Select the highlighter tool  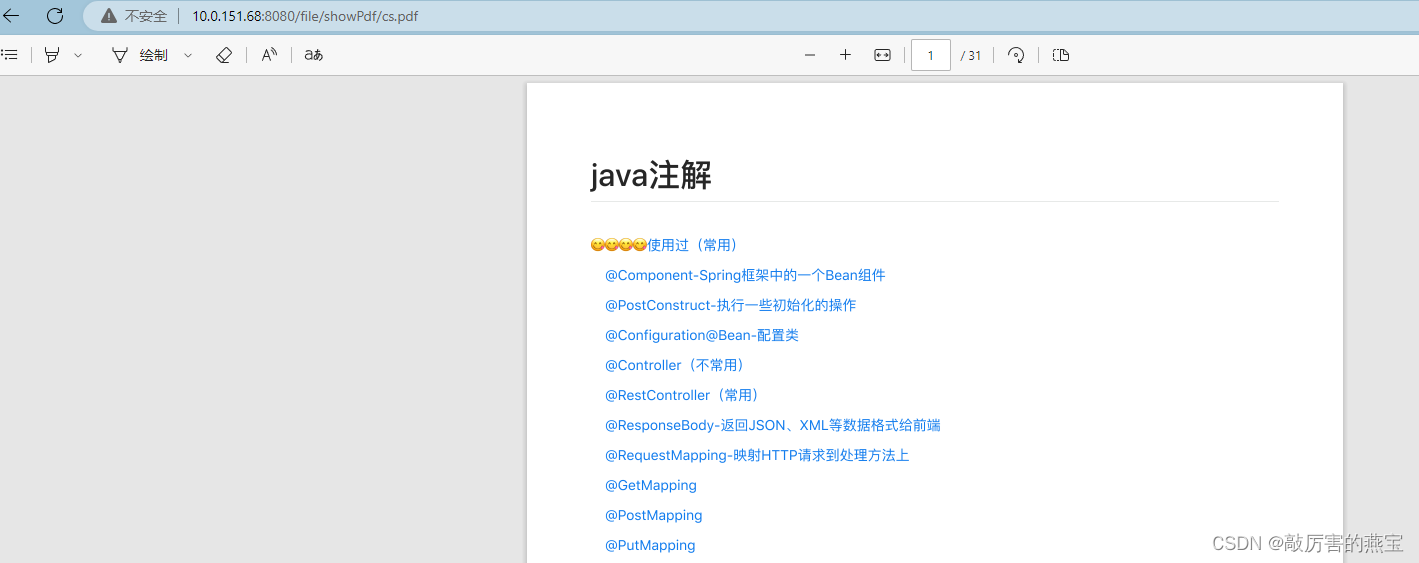pos(52,55)
